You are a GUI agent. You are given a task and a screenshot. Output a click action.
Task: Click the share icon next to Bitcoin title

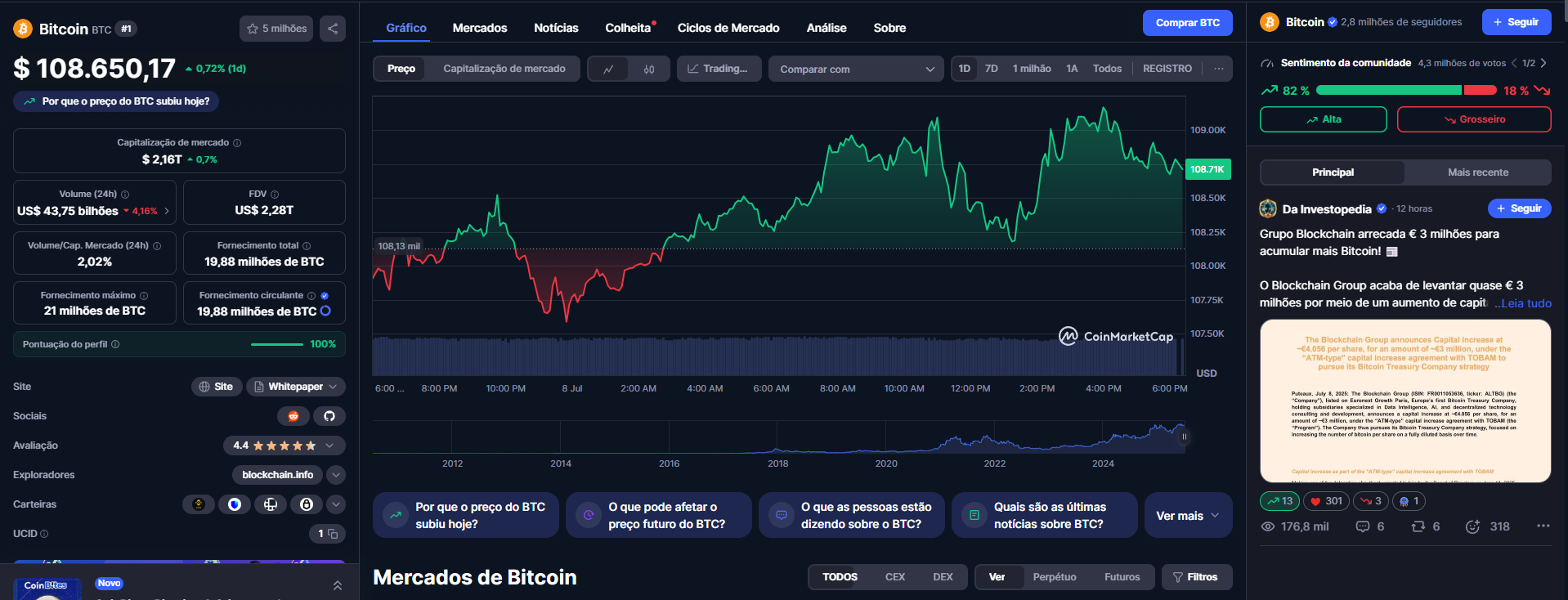(x=333, y=29)
